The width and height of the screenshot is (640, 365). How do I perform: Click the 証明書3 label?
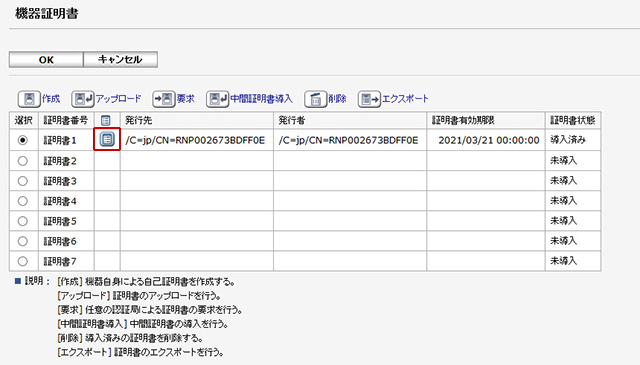click(x=60, y=181)
